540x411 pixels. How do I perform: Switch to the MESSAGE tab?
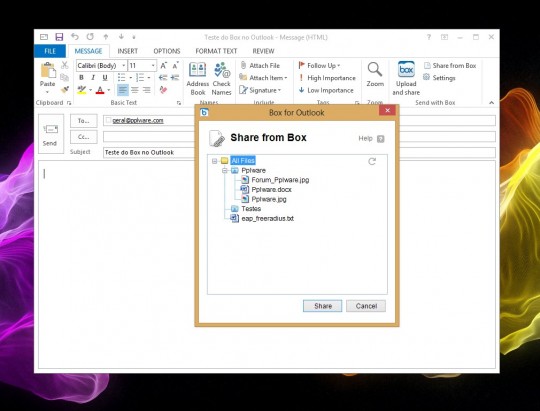[89, 51]
